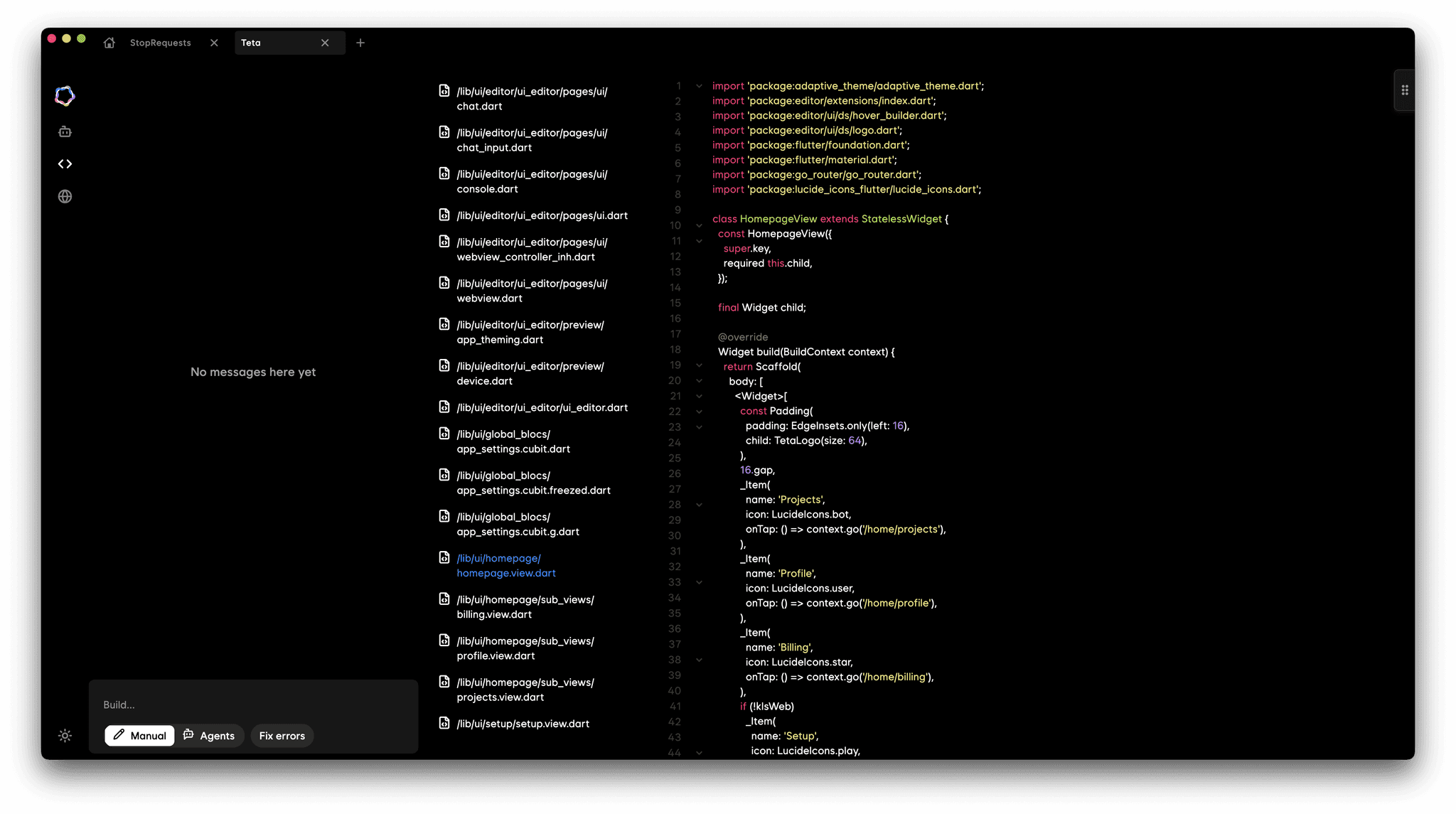
Task: Switch build mode to Agents
Action: 210,736
